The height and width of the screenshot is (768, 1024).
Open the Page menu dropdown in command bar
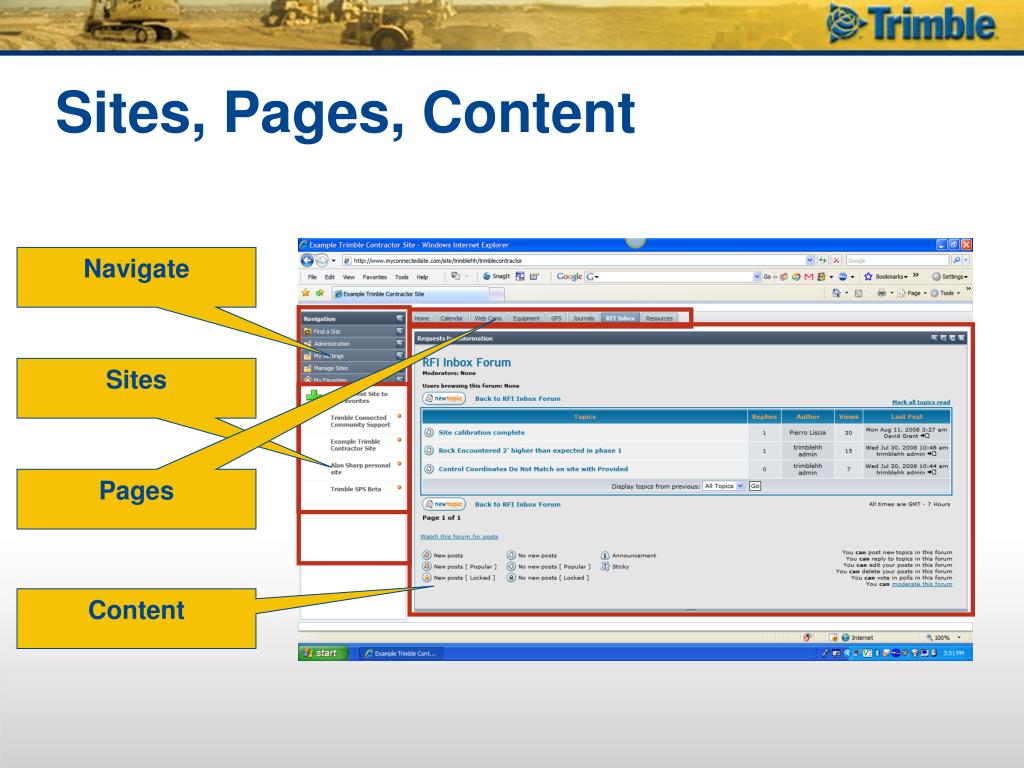(x=912, y=293)
